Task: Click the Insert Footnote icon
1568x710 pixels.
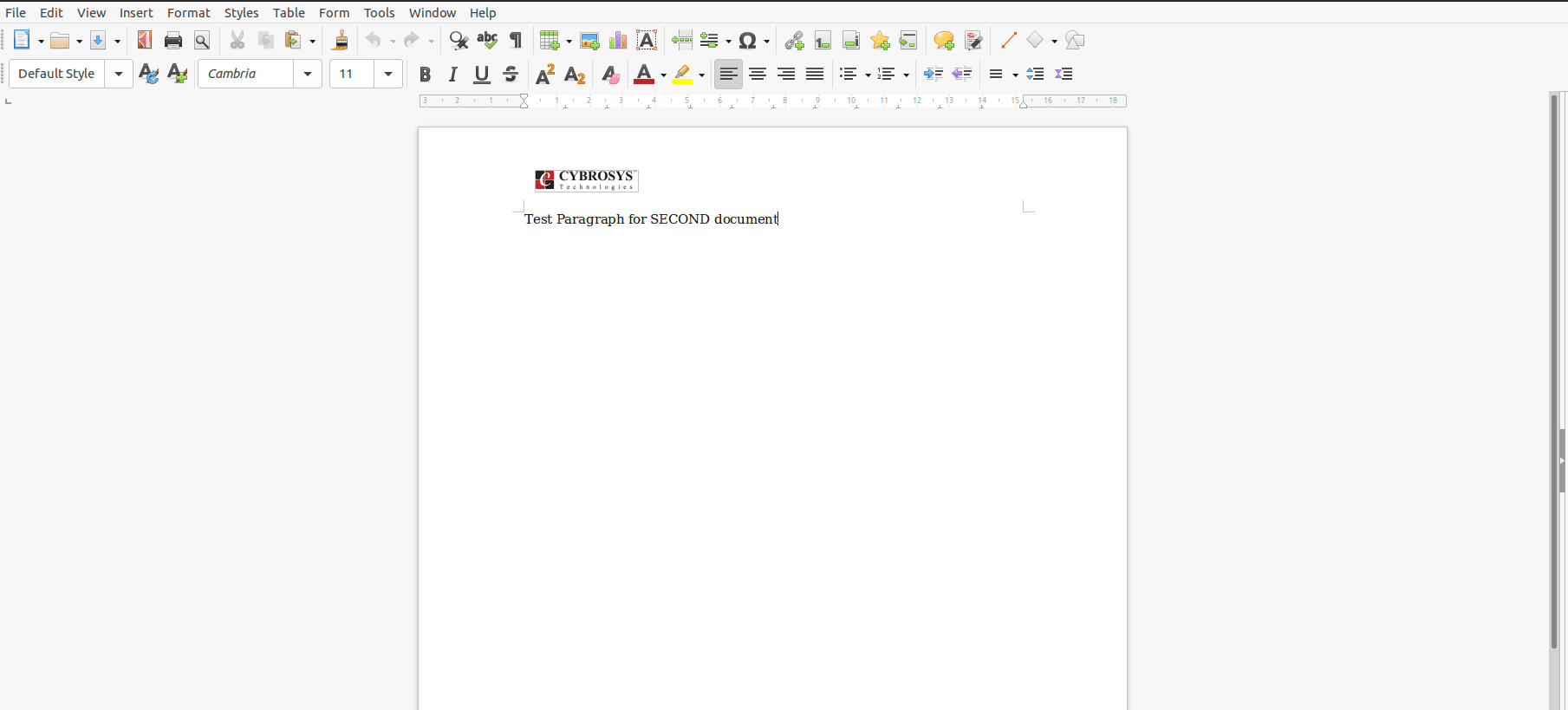Action: (x=823, y=40)
